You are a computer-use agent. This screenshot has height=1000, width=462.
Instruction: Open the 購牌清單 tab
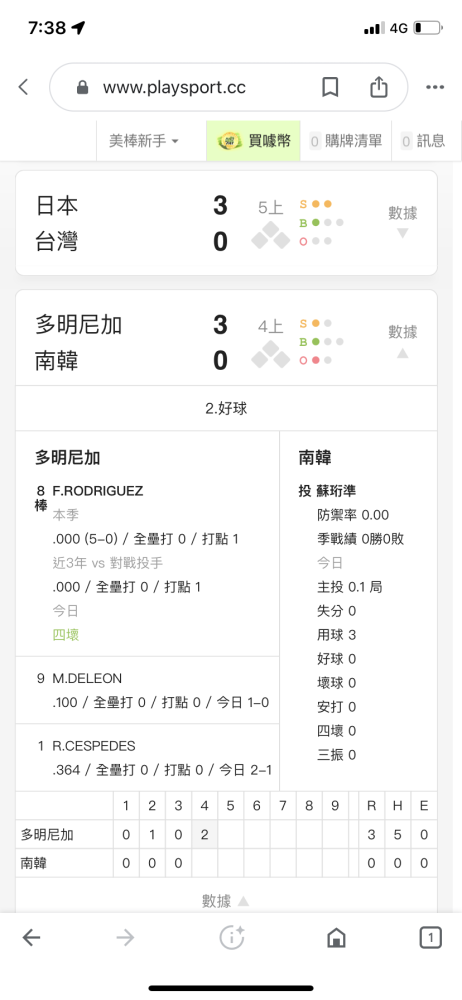[346, 141]
